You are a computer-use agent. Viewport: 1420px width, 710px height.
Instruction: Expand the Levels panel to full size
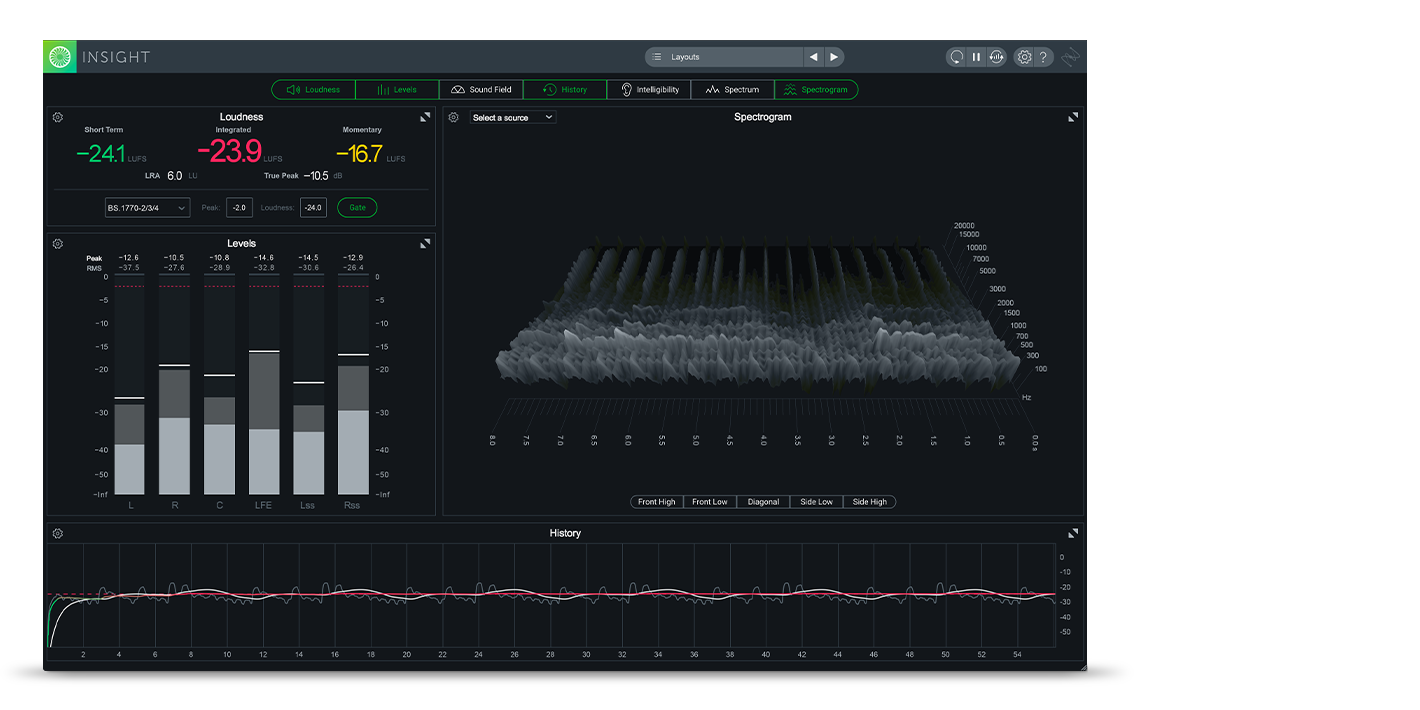coord(425,243)
